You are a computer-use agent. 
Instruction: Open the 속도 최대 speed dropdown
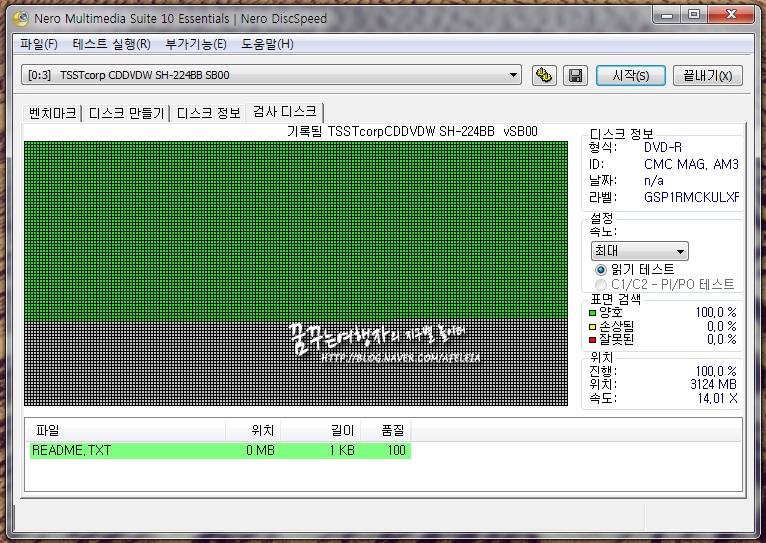639,251
